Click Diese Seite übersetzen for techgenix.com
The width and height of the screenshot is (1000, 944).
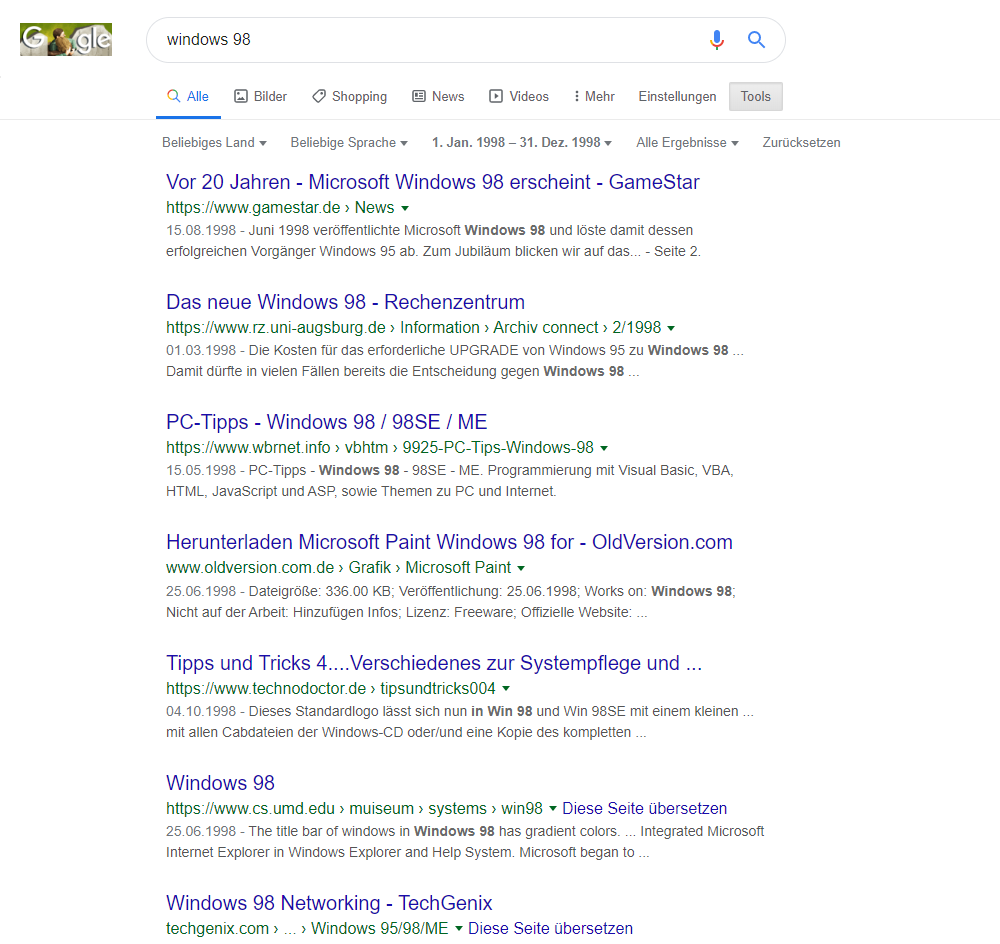[550, 928]
